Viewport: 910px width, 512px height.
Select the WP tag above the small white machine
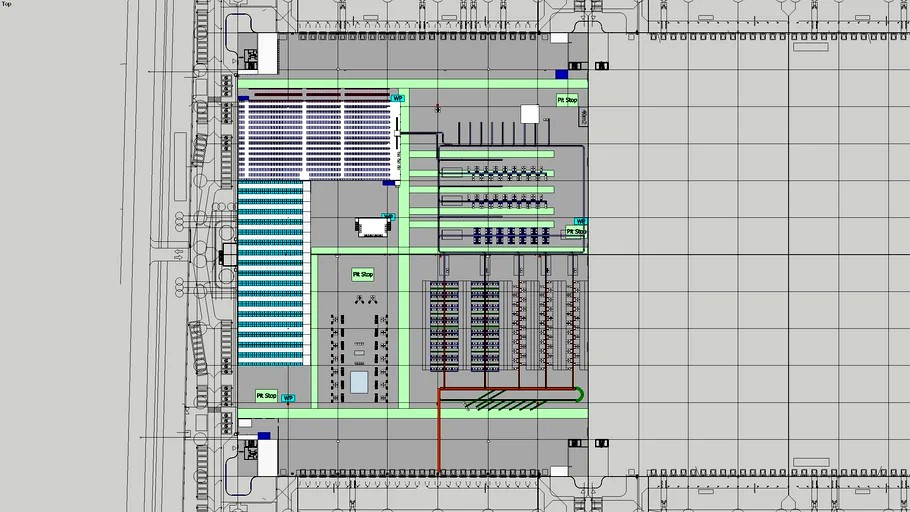click(x=389, y=216)
